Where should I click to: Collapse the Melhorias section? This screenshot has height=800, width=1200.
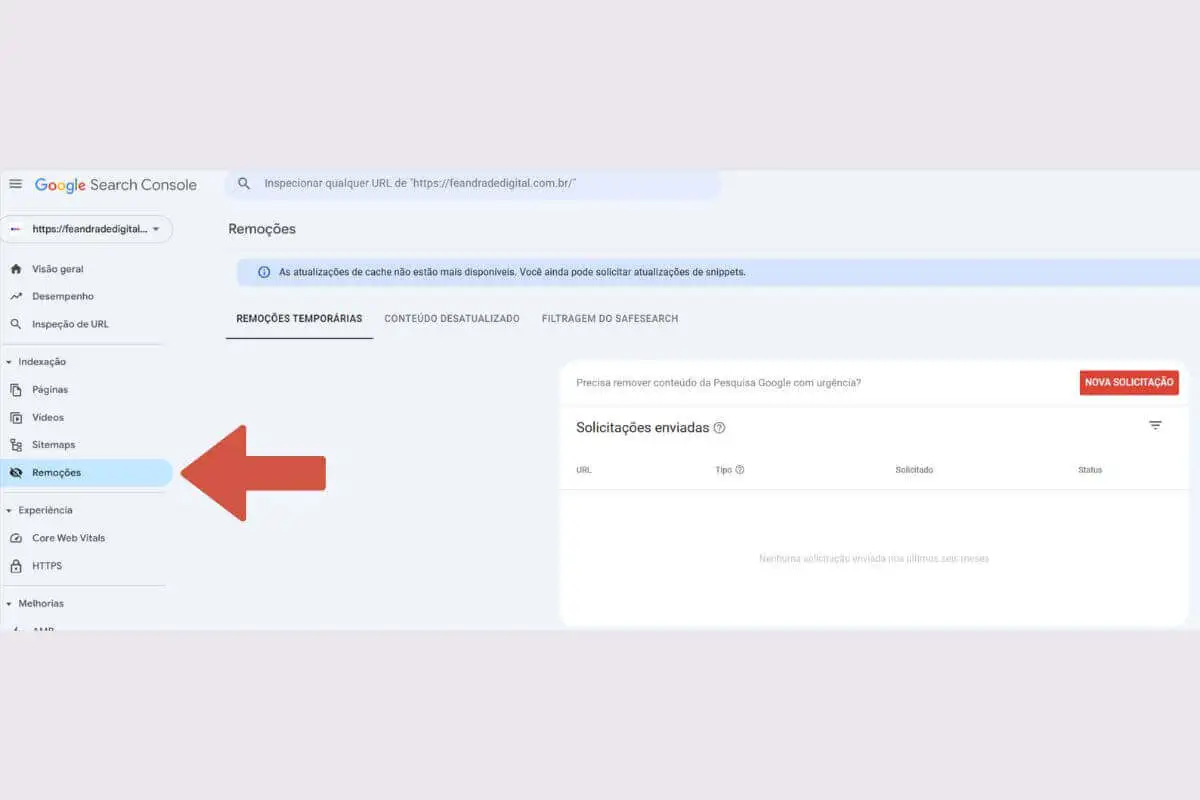point(35,604)
